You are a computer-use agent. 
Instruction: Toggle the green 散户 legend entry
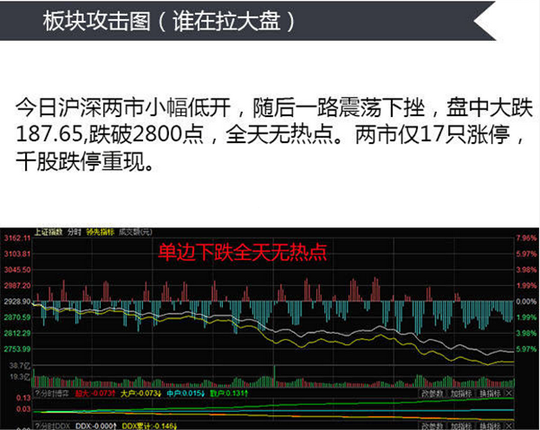[229, 393]
